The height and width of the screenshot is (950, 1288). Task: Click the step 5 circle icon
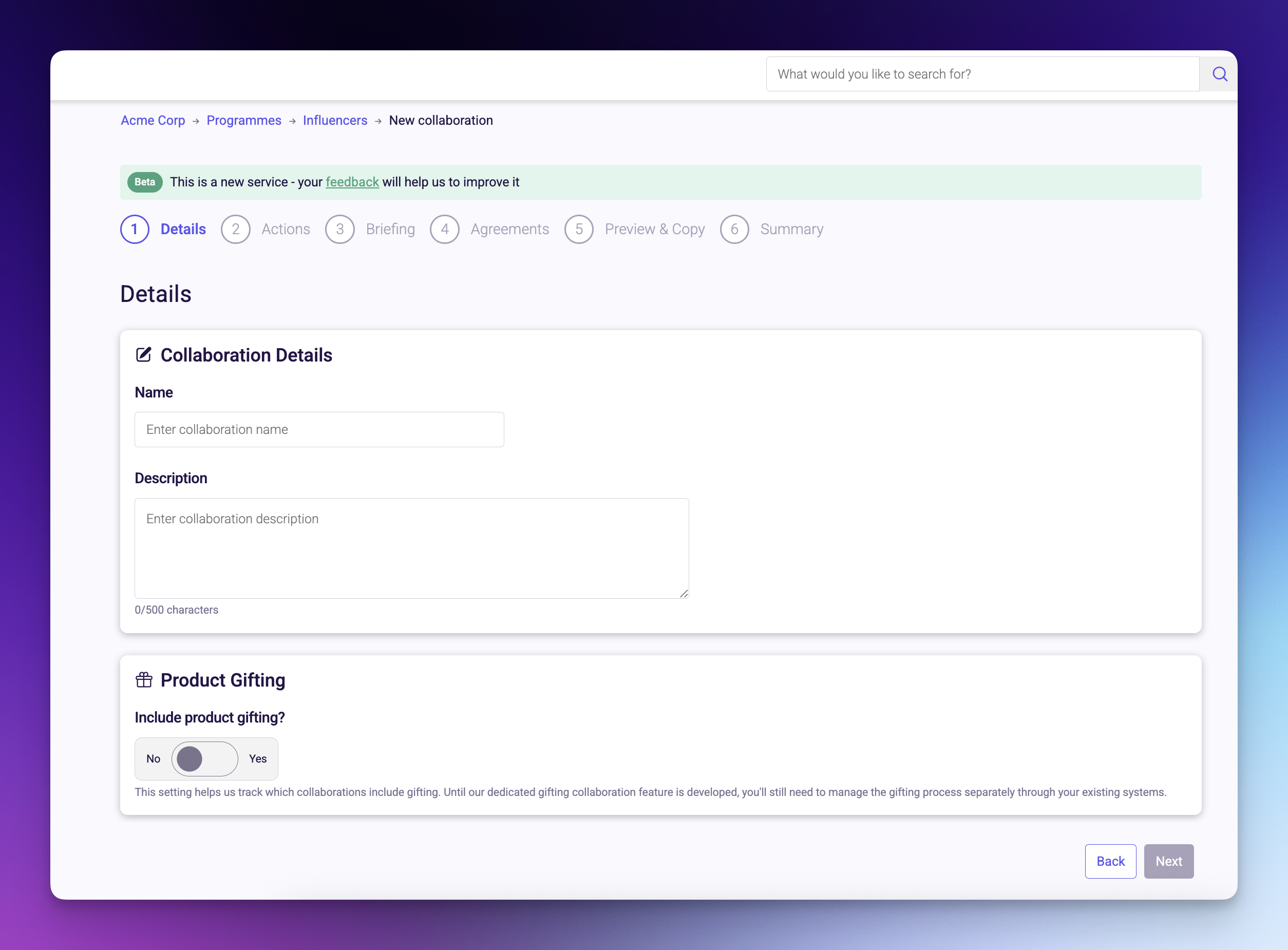click(x=579, y=229)
